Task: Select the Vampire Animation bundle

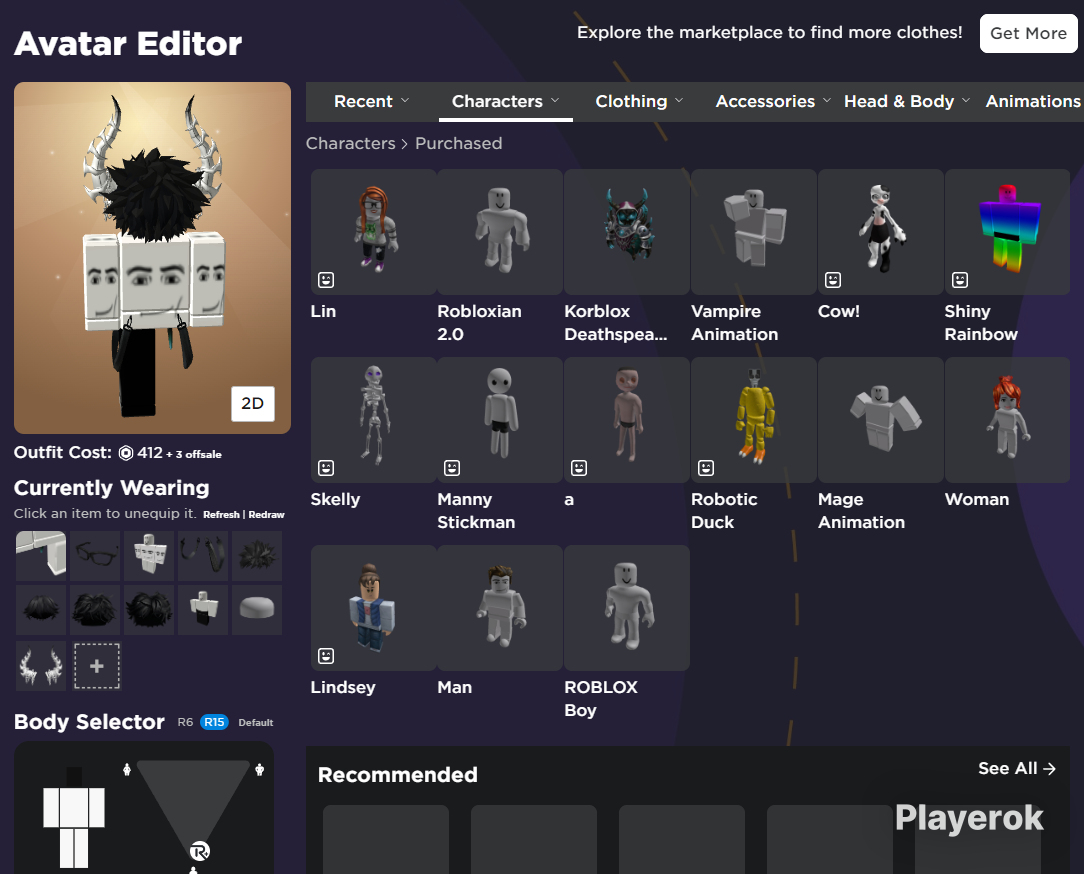Action: point(754,232)
